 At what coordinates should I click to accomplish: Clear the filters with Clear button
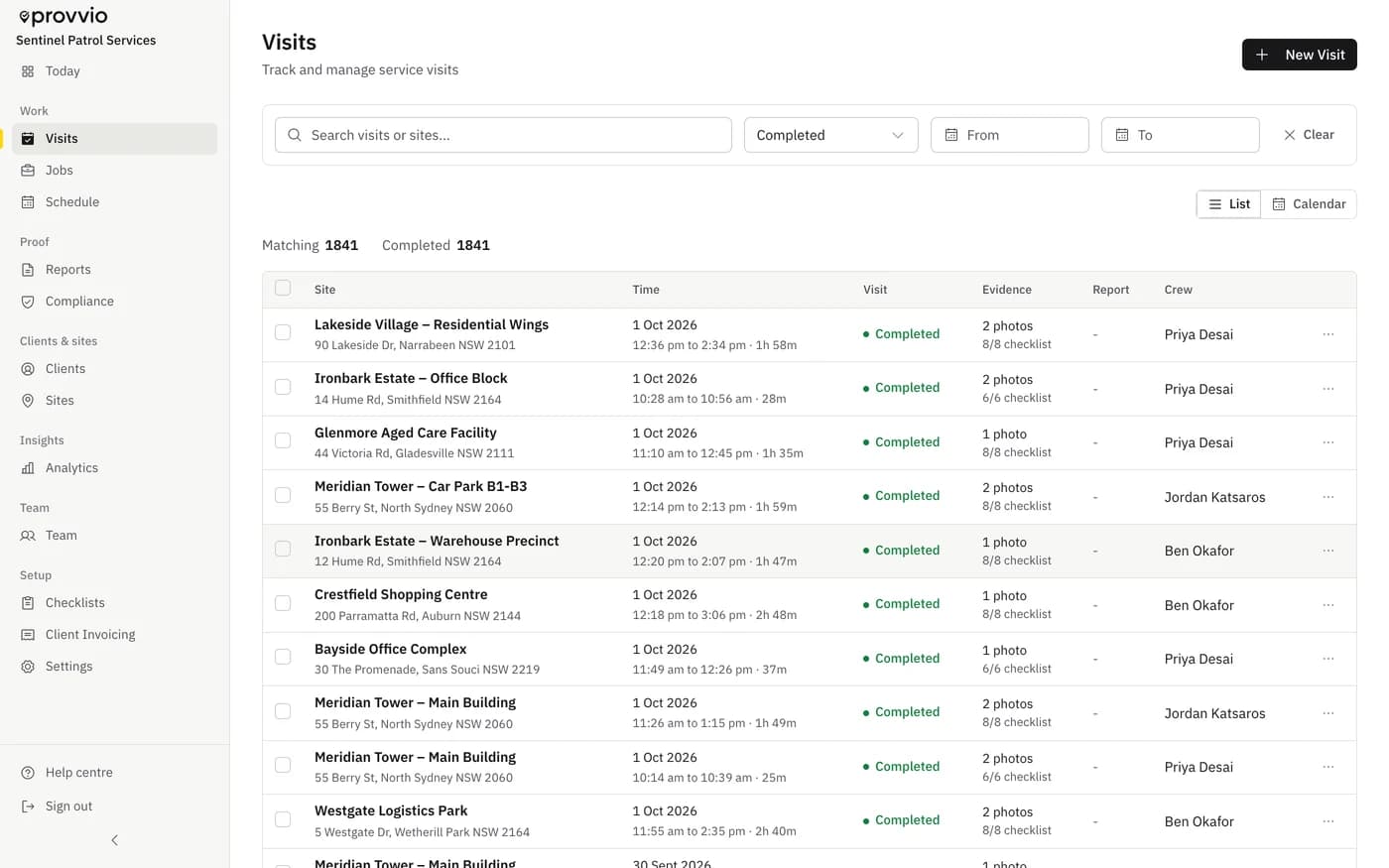[x=1309, y=135]
